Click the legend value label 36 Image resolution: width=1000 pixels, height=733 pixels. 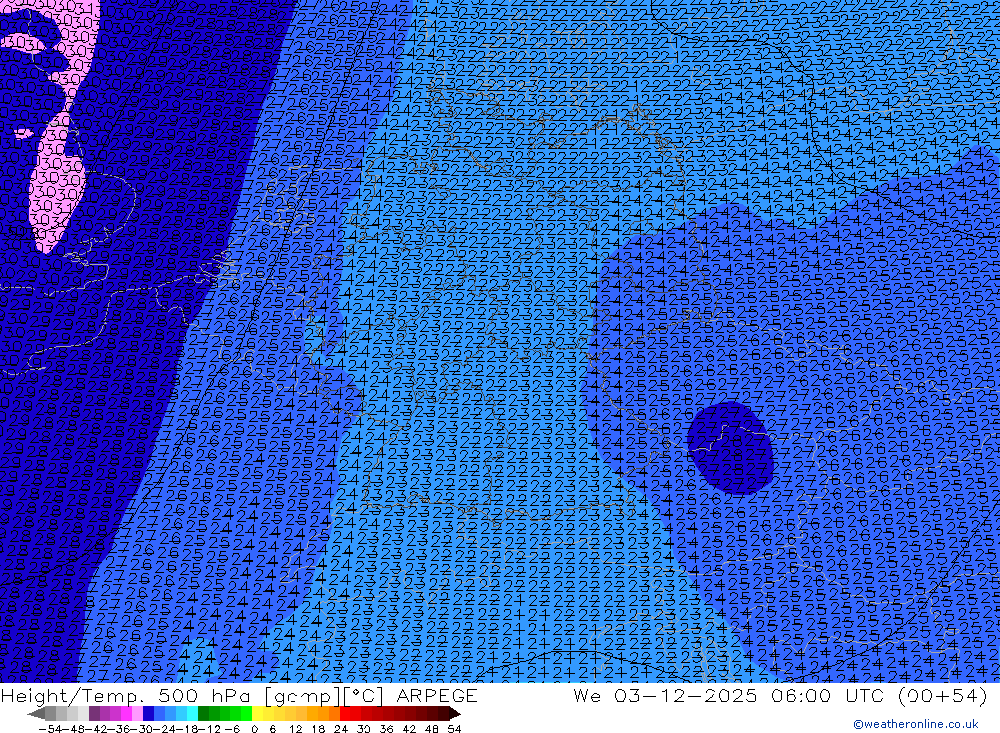point(386,729)
